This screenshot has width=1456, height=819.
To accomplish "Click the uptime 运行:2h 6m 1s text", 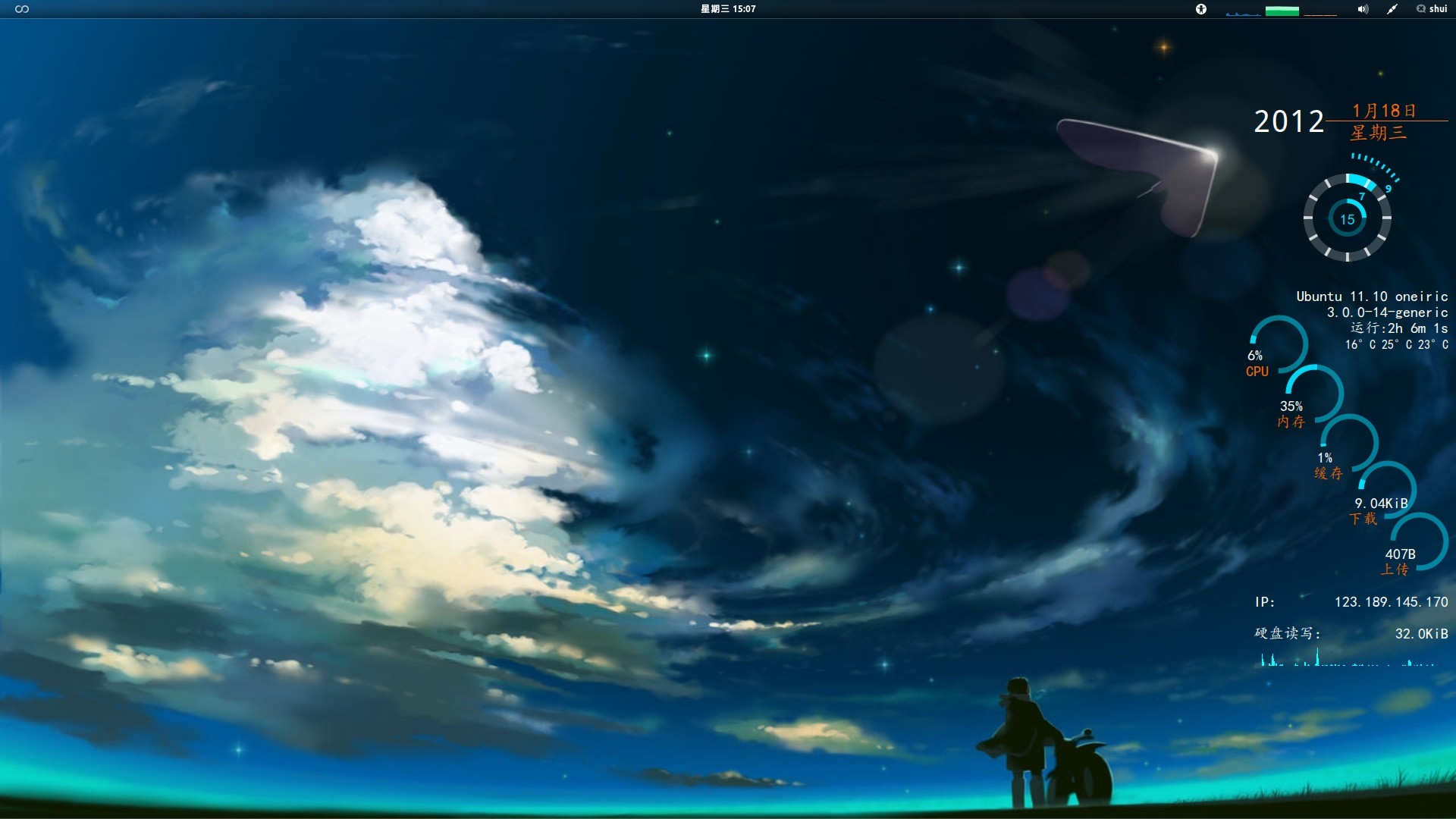I will 1399,328.
